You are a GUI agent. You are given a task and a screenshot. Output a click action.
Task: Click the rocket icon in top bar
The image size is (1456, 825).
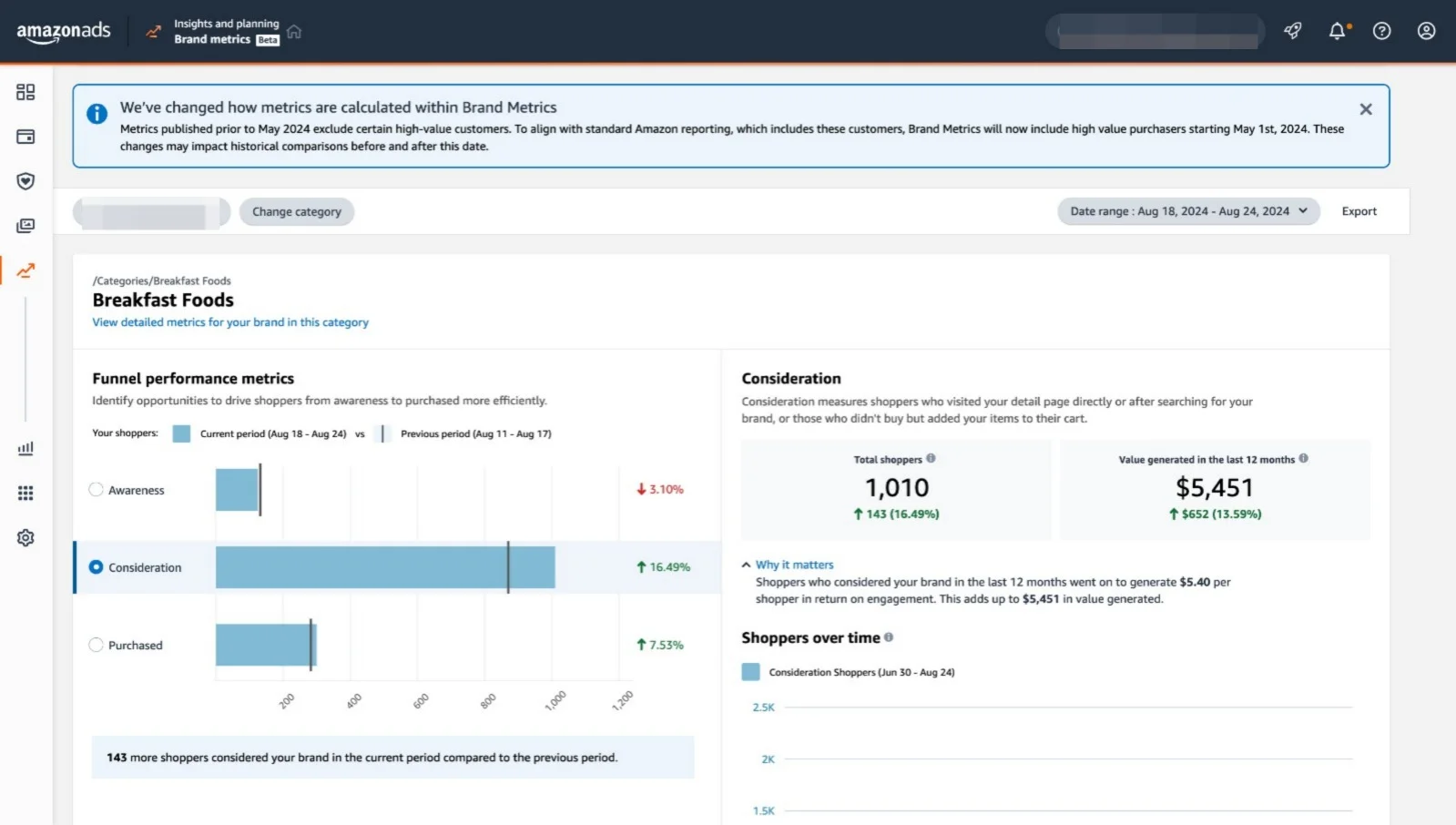coord(1292,31)
